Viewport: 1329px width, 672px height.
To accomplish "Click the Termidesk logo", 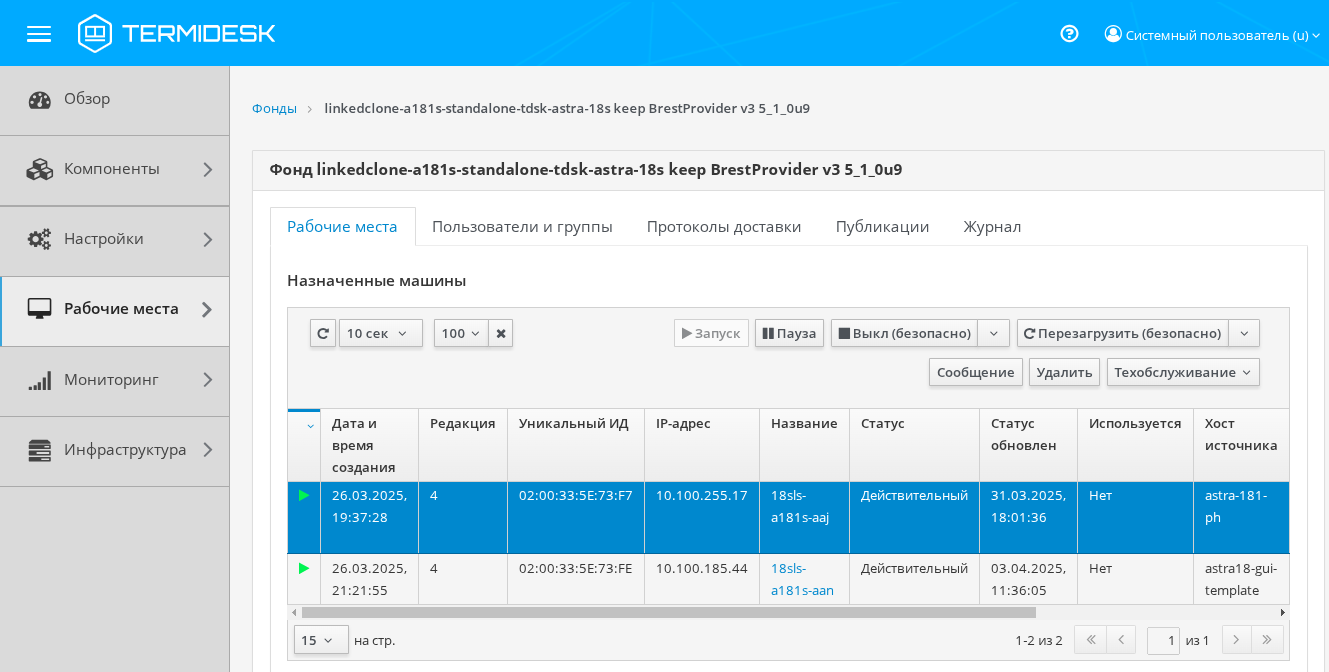I will click(x=177, y=34).
